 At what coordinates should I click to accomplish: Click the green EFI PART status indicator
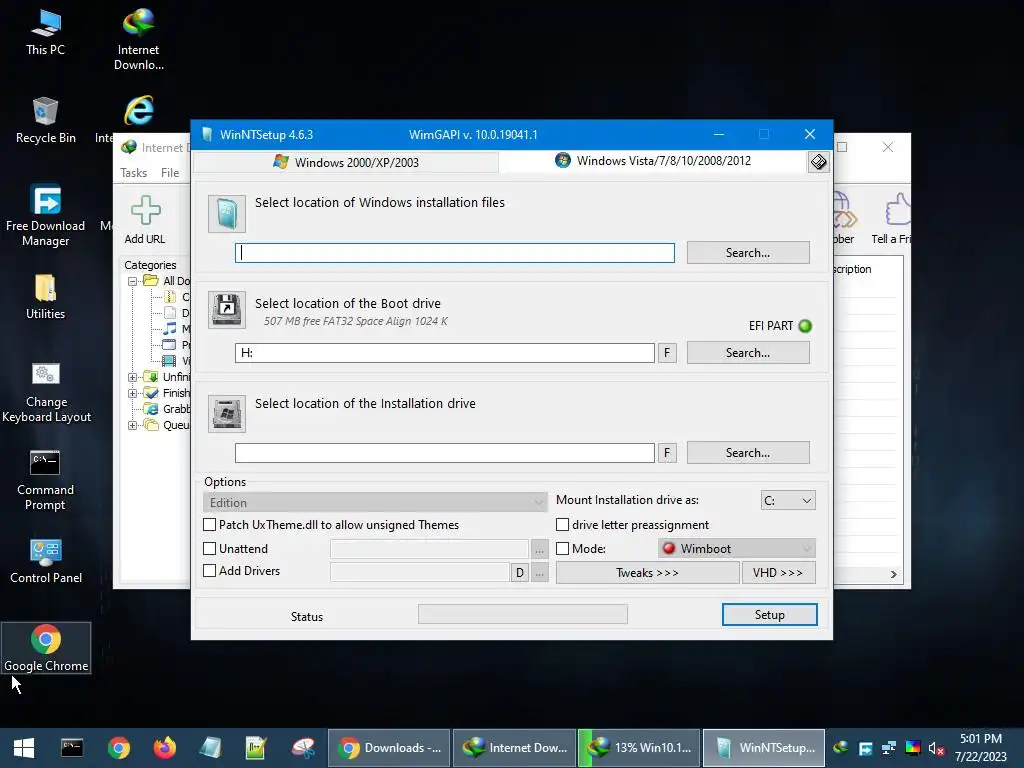click(805, 326)
